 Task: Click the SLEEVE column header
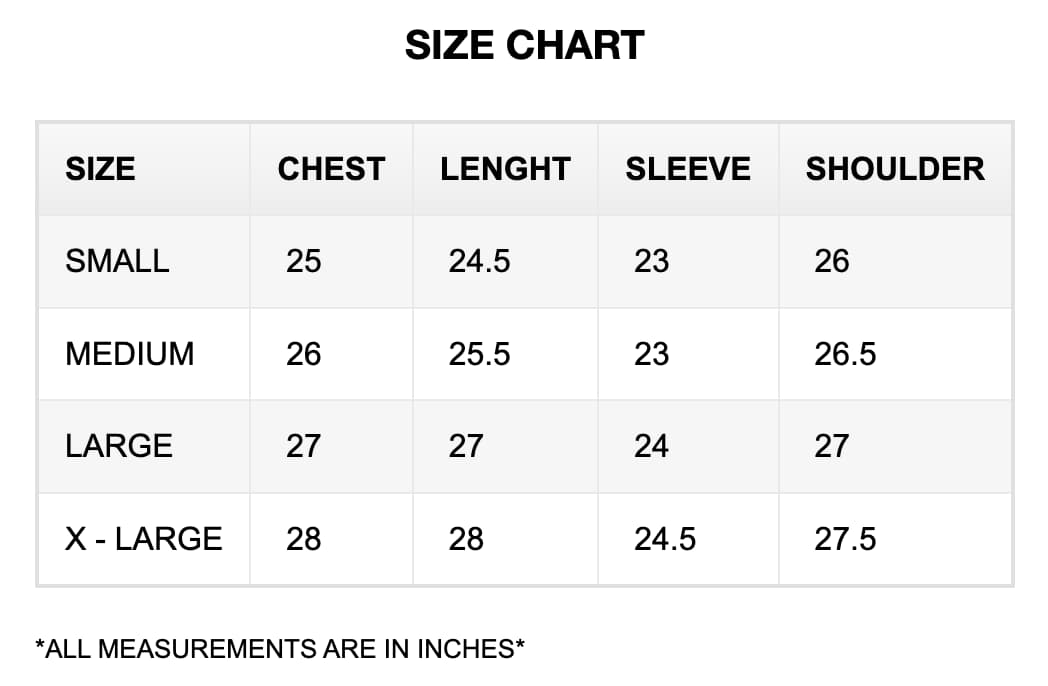(x=688, y=169)
